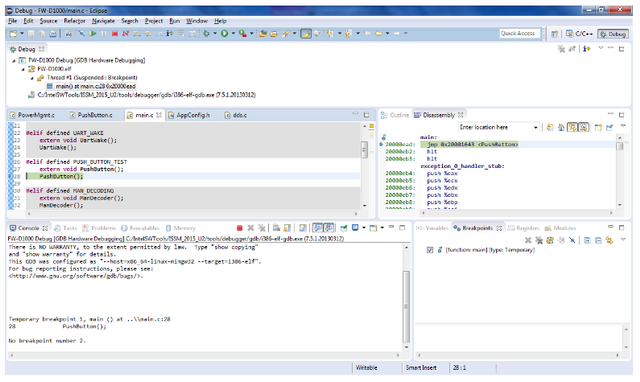The height and width of the screenshot is (382, 640).
Task: Collapse the Thread #1 tree node
Action: pos(32,78)
